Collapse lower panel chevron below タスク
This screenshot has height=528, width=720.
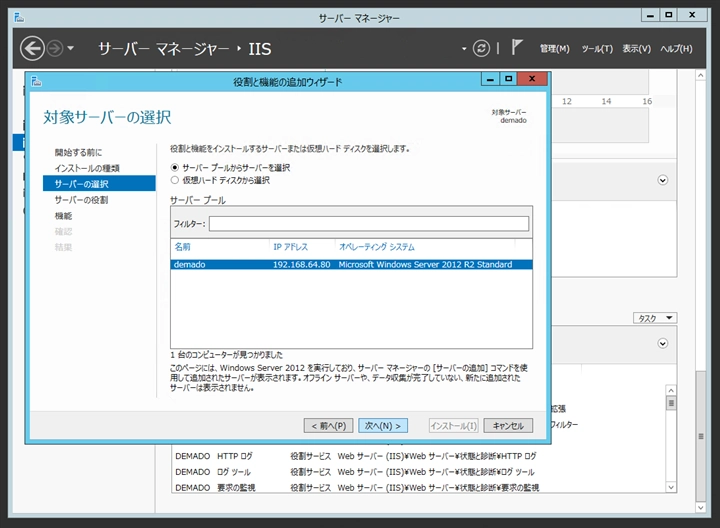coord(663,343)
